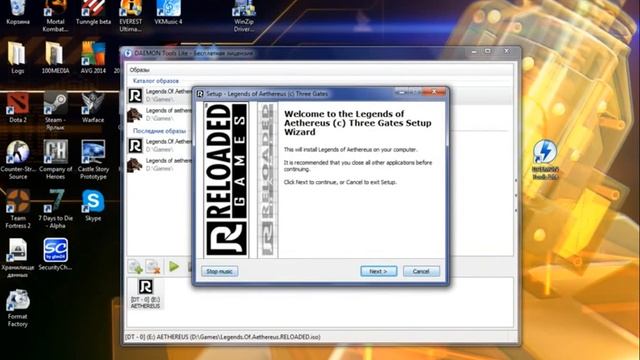640x360 pixels.
Task: Select the VKMusic 4 desktop shortcut
Action: pyautogui.click(x=168, y=13)
